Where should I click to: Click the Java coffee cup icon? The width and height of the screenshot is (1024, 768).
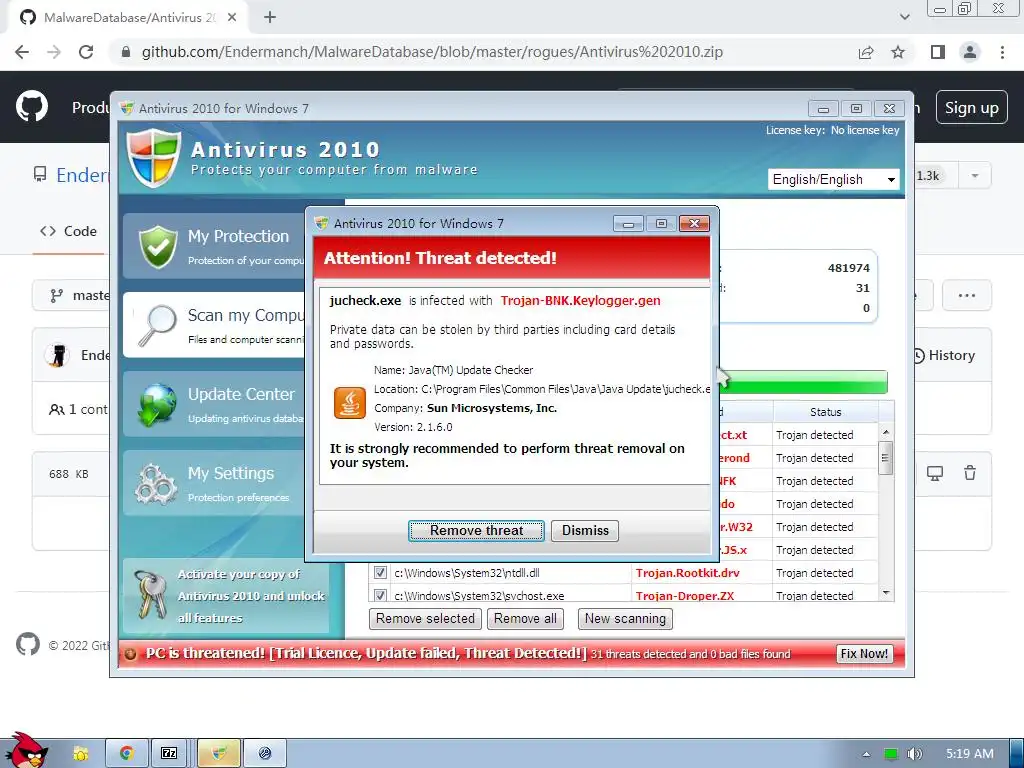click(x=349, y=402)
